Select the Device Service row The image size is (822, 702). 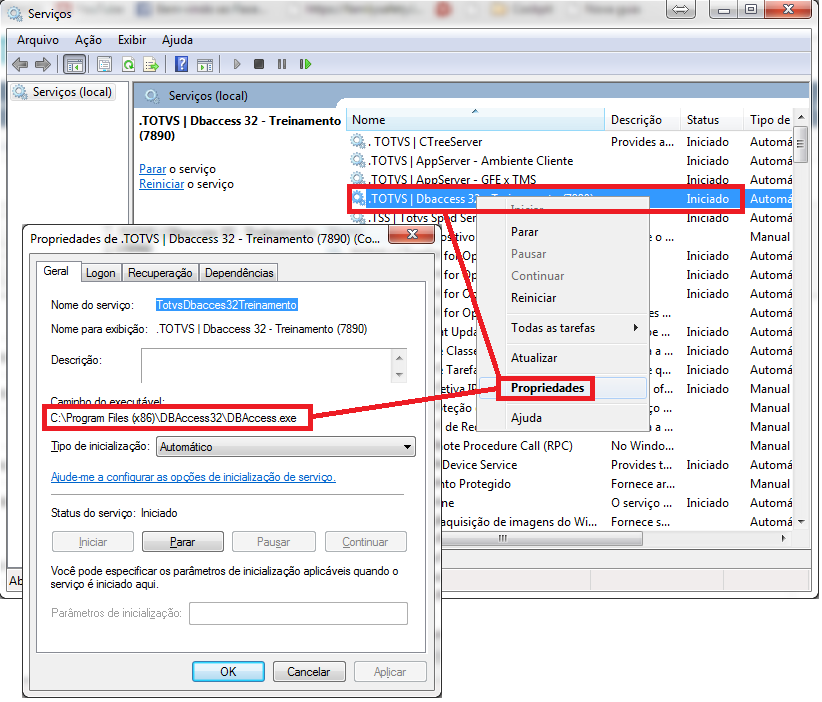(x=618, y=465)
